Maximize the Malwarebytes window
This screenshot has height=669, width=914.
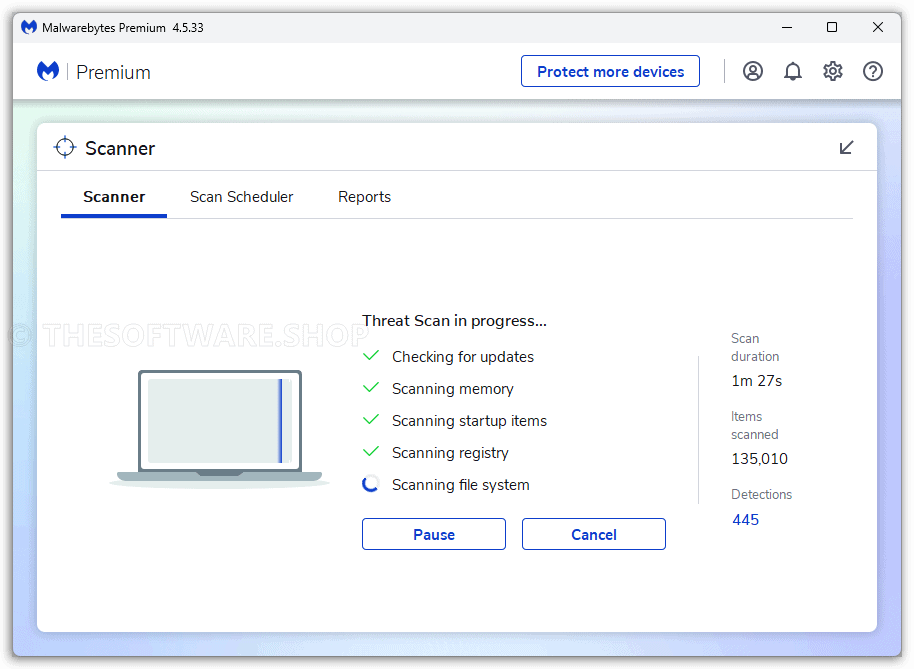point(832,27)
